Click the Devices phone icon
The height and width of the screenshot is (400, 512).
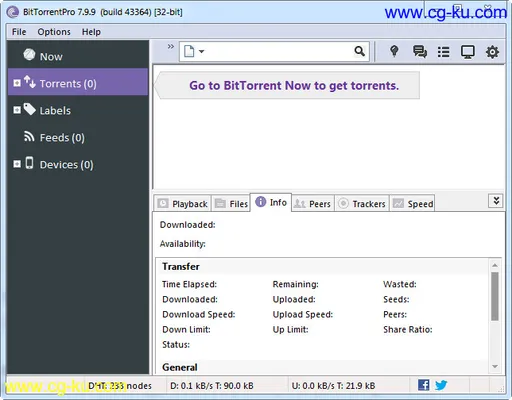(x=29, y=163)
